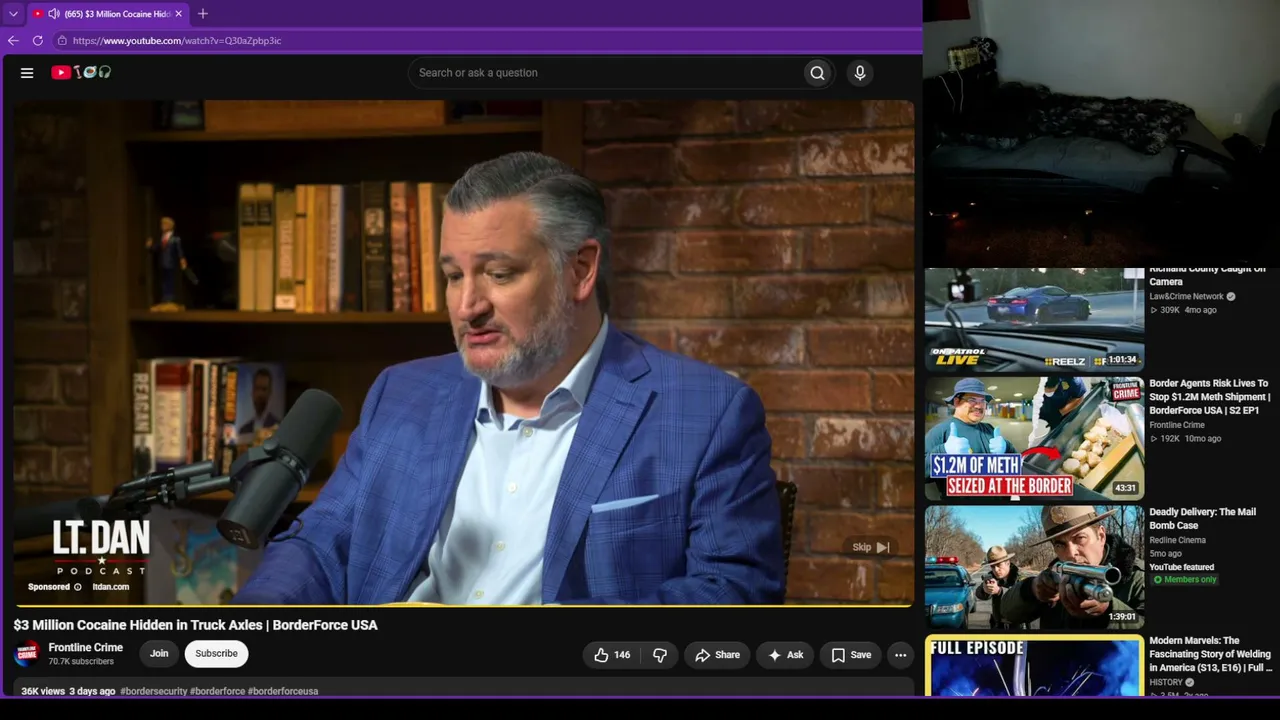Image resolution: width=1280 pixels, height=720 pixels.
Task: Click the magnifying glass search button
Action: [x=818, y=73]
